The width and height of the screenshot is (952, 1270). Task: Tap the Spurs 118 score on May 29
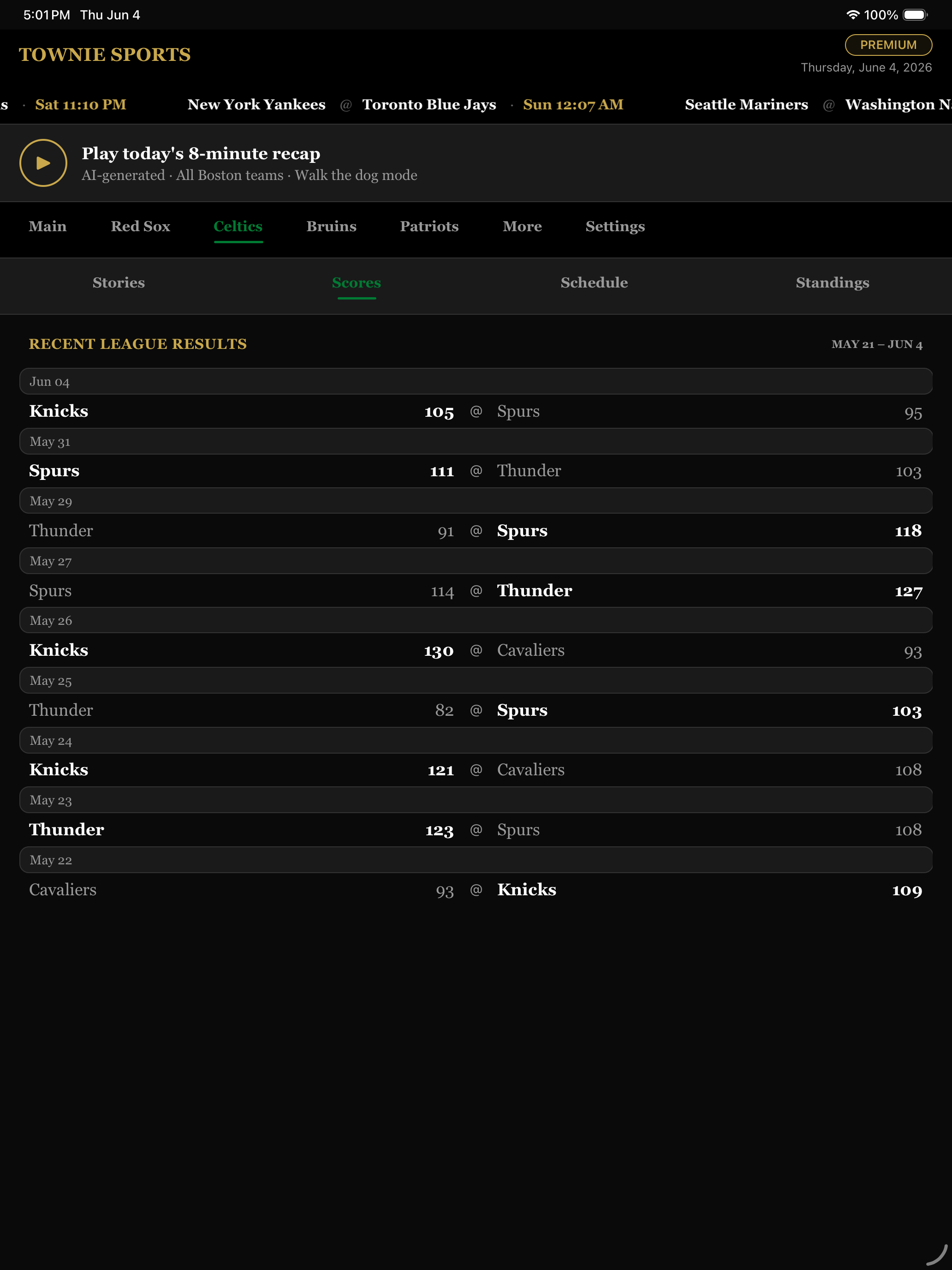pyautogui.click(x=908, y=531)
